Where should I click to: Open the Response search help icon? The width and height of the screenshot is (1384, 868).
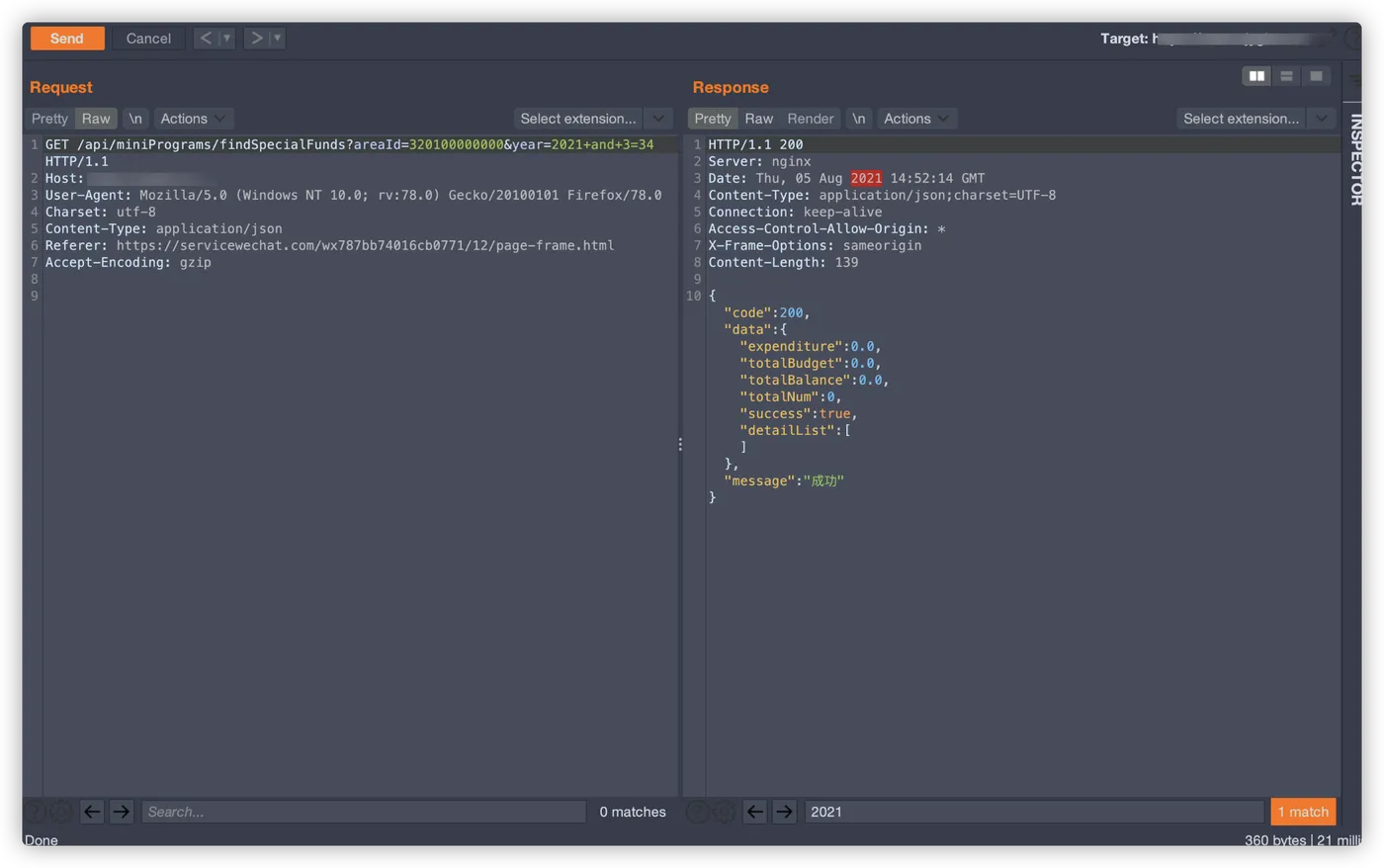(x=698, y=812)
